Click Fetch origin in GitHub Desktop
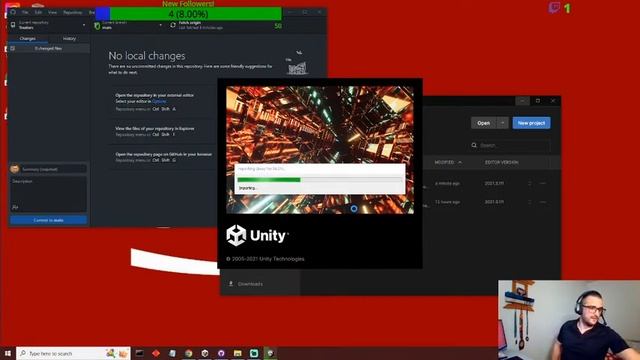 (x=200, y=25)
